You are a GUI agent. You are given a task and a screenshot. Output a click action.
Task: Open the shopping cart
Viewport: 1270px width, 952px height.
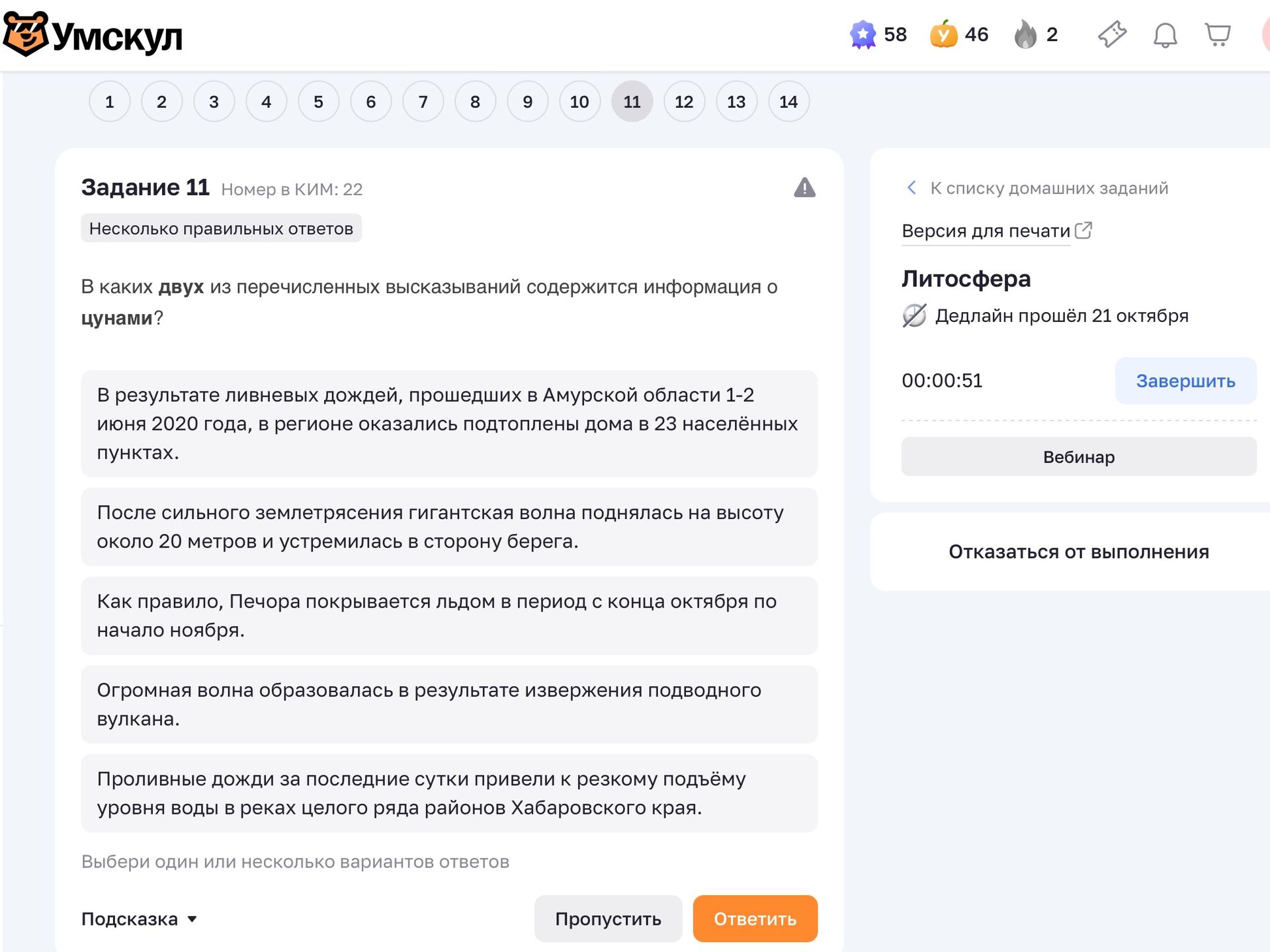[1218, 34]
